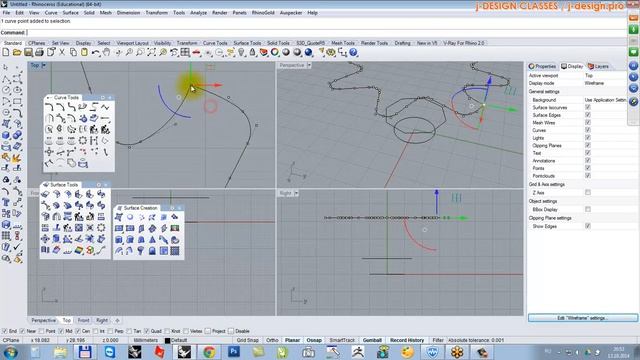Switch to the Layers panel tab

pos(598,66)
